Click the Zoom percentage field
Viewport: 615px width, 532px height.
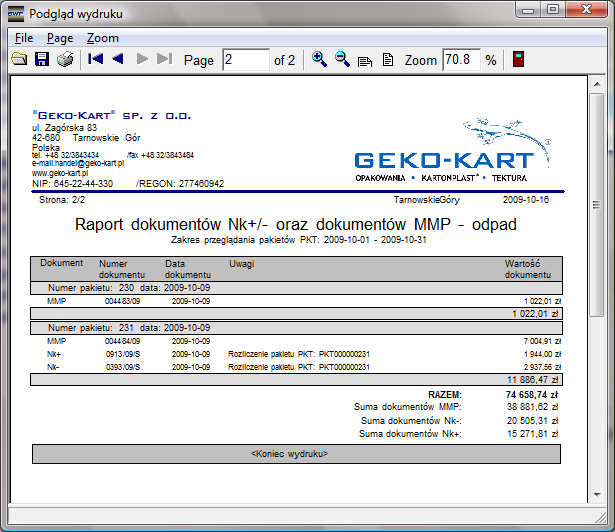click(x=460, y=60)
